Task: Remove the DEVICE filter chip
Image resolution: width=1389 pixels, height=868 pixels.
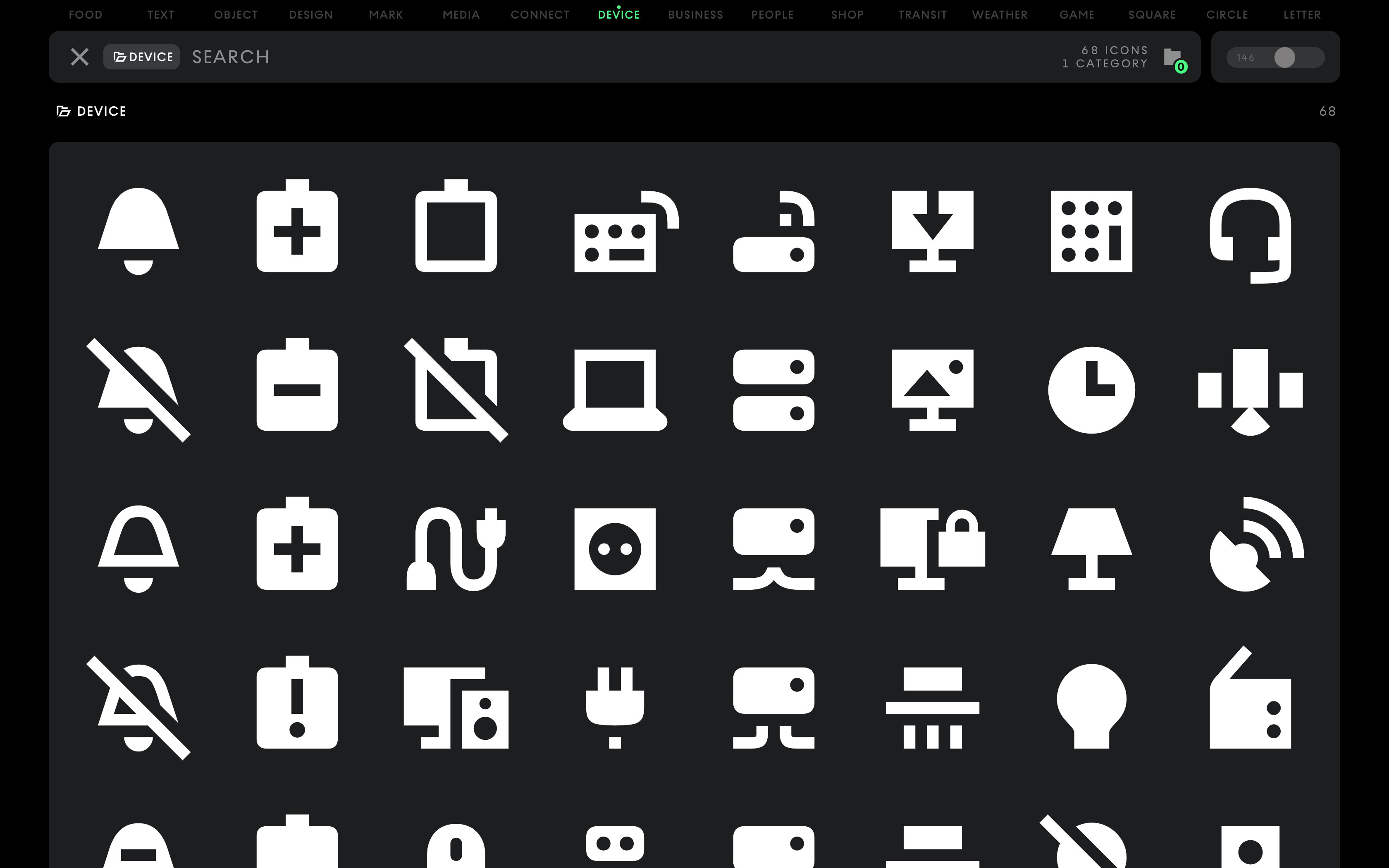Action: [142, 57]
